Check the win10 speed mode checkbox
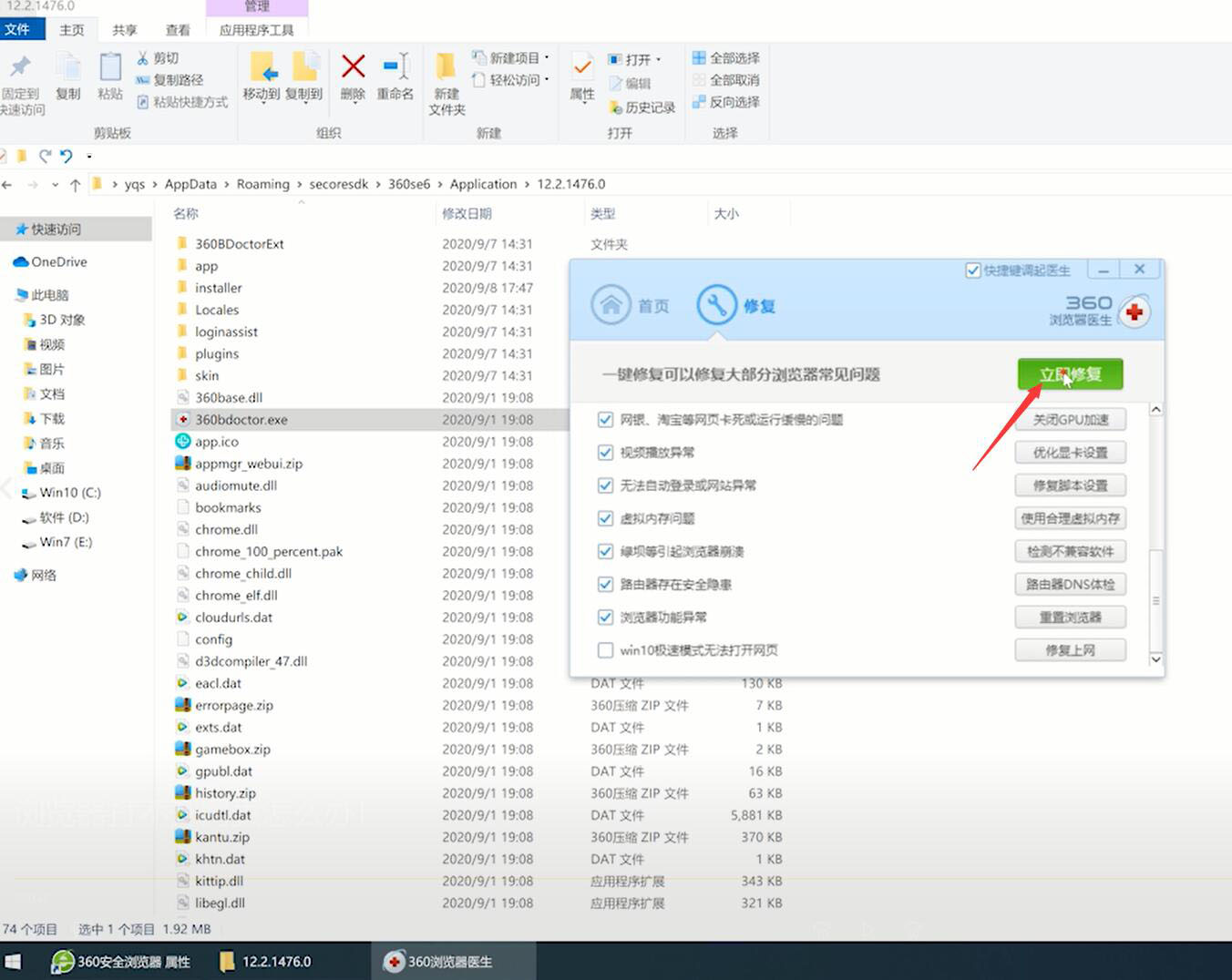 605,650
